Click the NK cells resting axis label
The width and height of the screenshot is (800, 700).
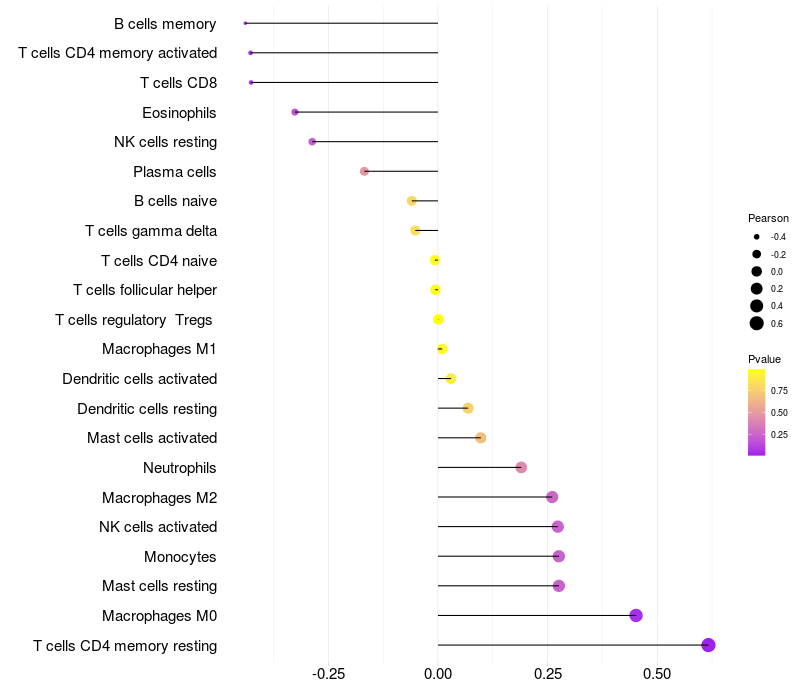click(x=166, y=142)
